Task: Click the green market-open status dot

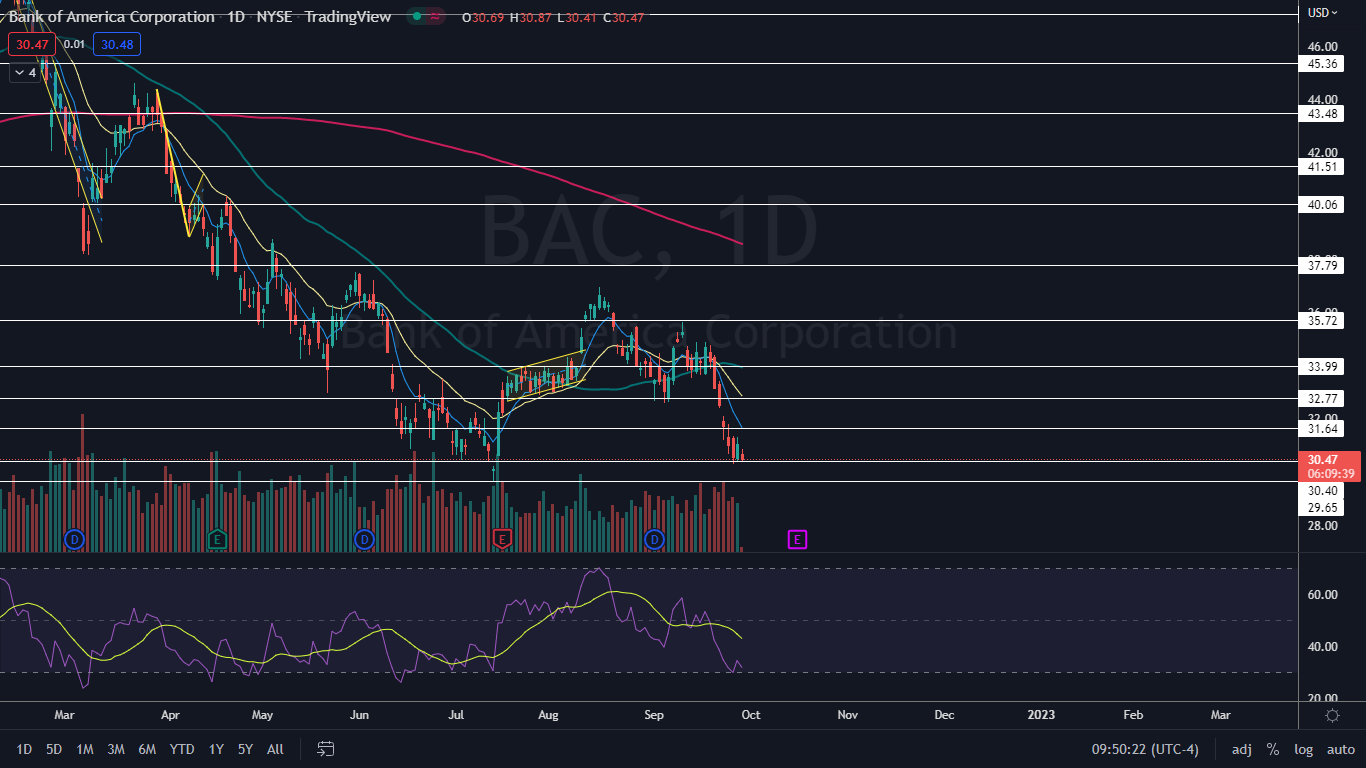Action: [x=417, y=17]
